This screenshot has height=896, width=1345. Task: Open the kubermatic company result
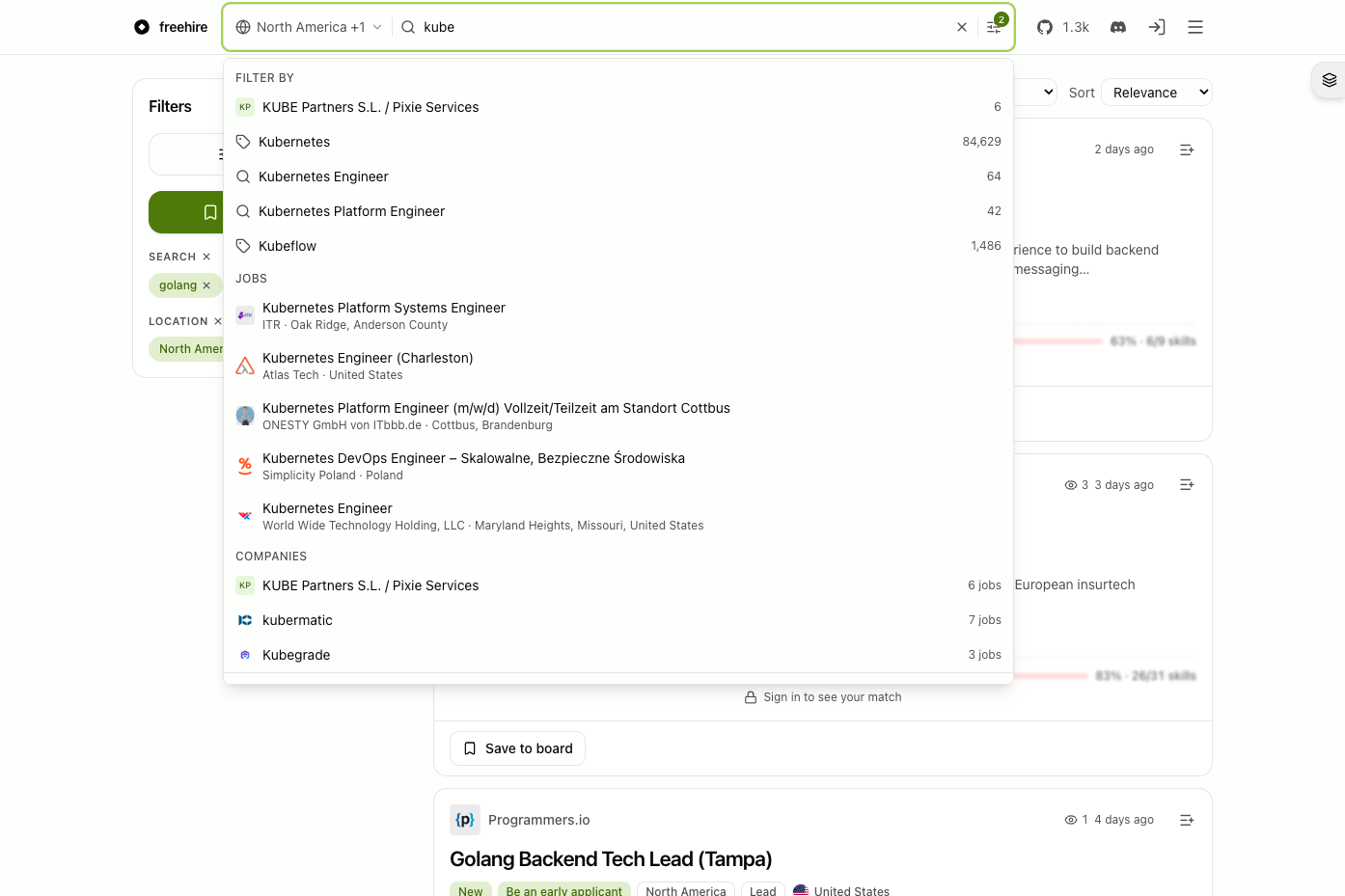(x=618, y=620)
